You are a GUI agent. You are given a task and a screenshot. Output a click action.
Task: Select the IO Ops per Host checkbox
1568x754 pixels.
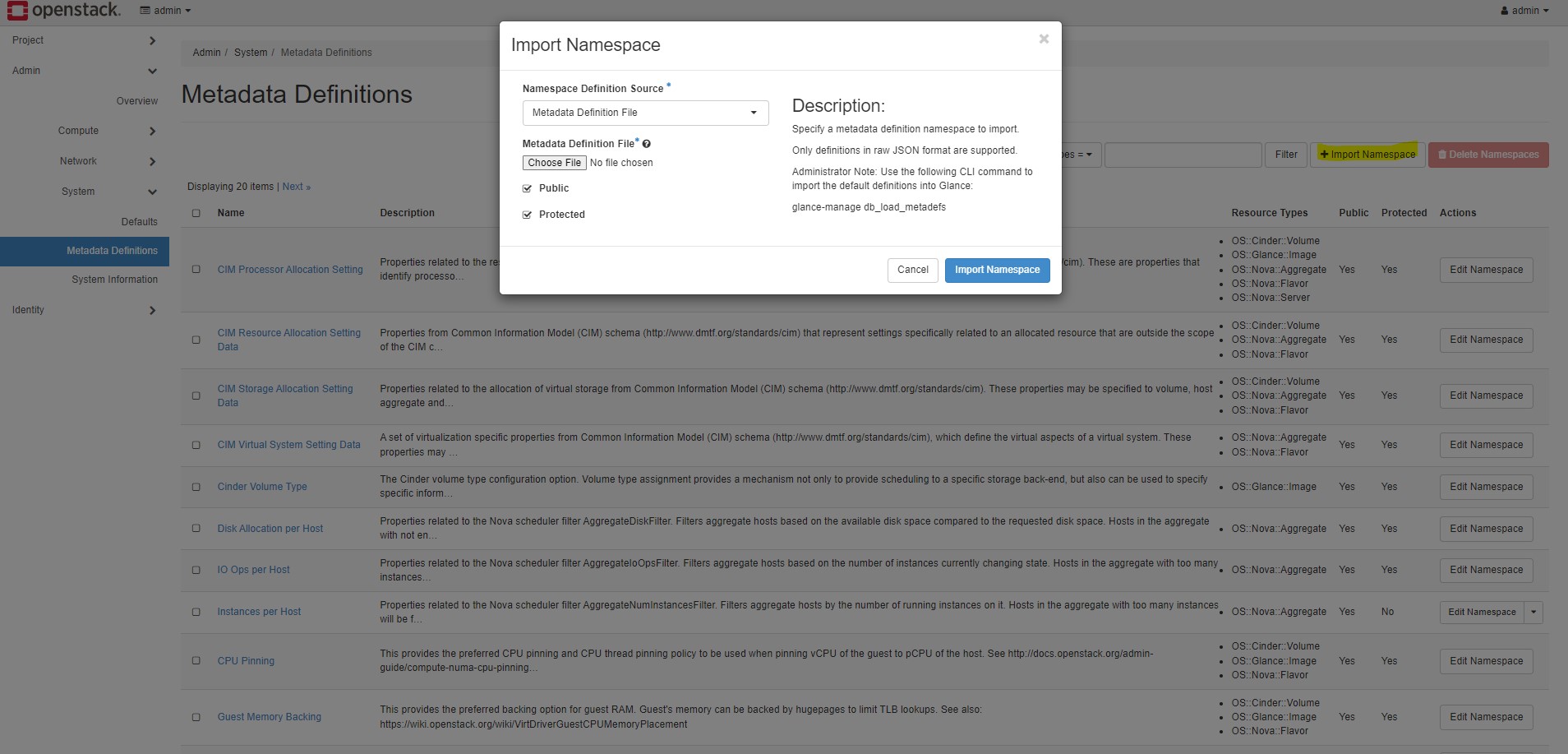(x=196, y=570)
